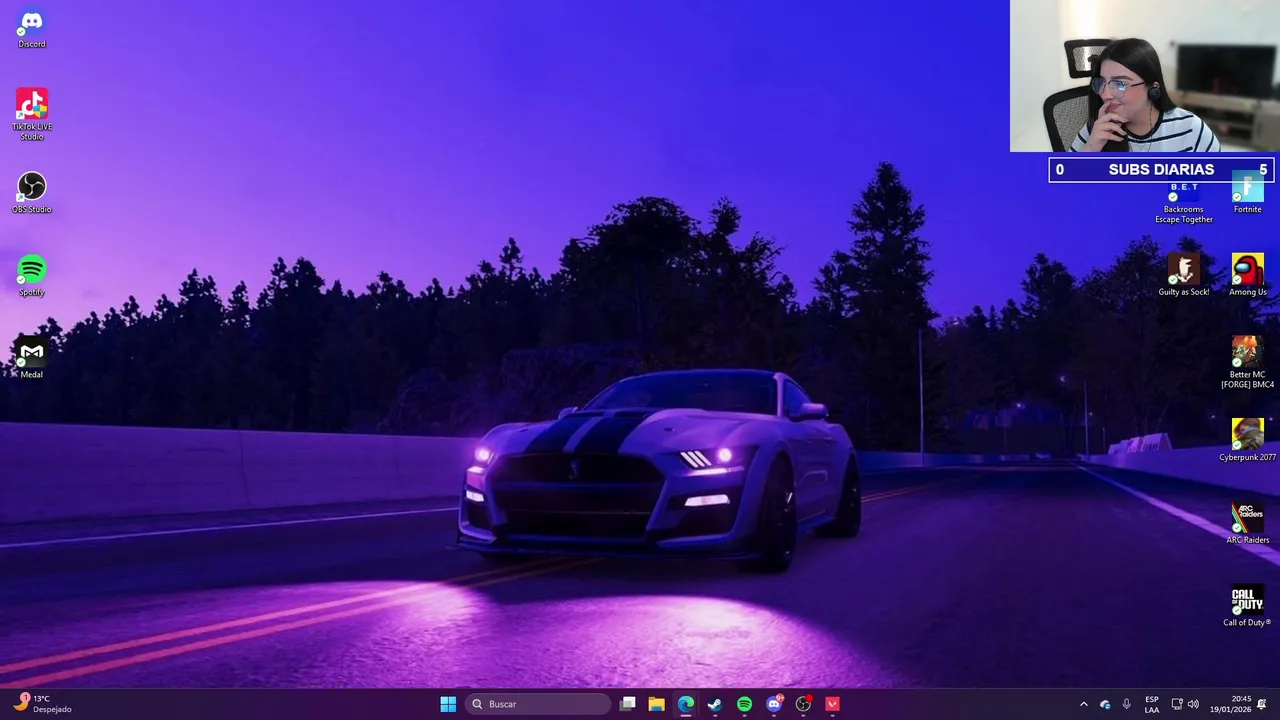Open the notification bell in taskbar
Screen dimensions: 1280x720
[x=1262, y=704]
